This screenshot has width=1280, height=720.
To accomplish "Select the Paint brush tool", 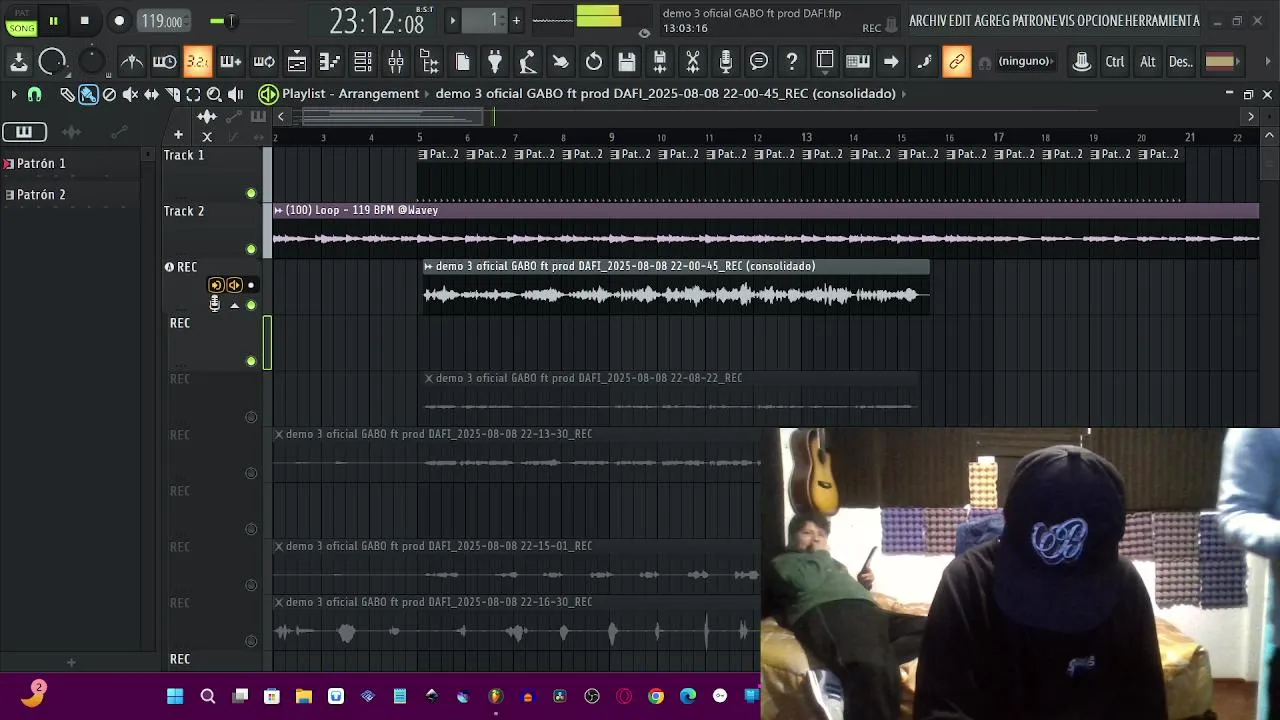I will [x=88, y=94].
